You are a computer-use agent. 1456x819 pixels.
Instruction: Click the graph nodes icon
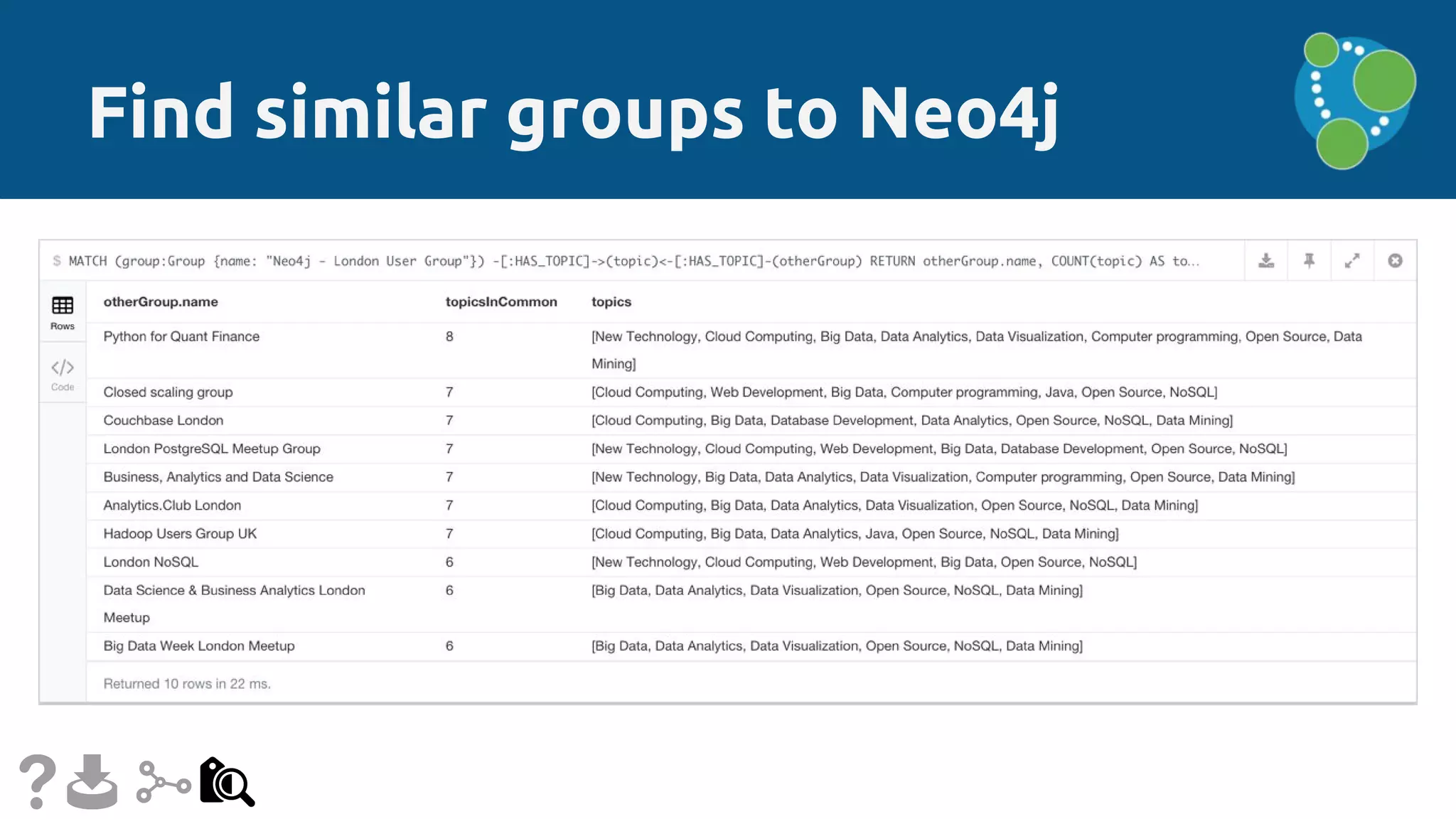pos(164,782)
